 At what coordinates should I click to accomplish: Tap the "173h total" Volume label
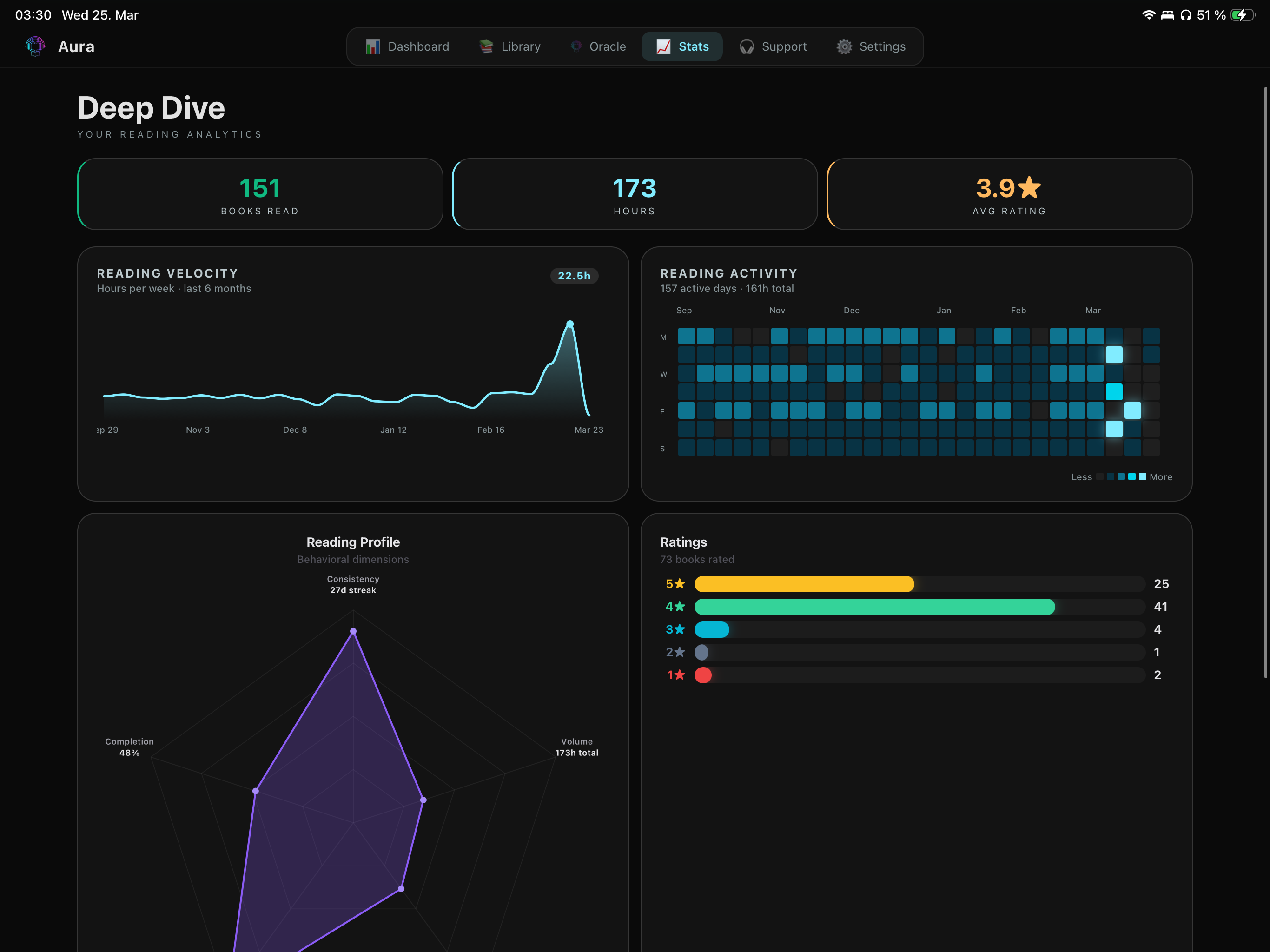pyautogui.click(x=576, y=753)
